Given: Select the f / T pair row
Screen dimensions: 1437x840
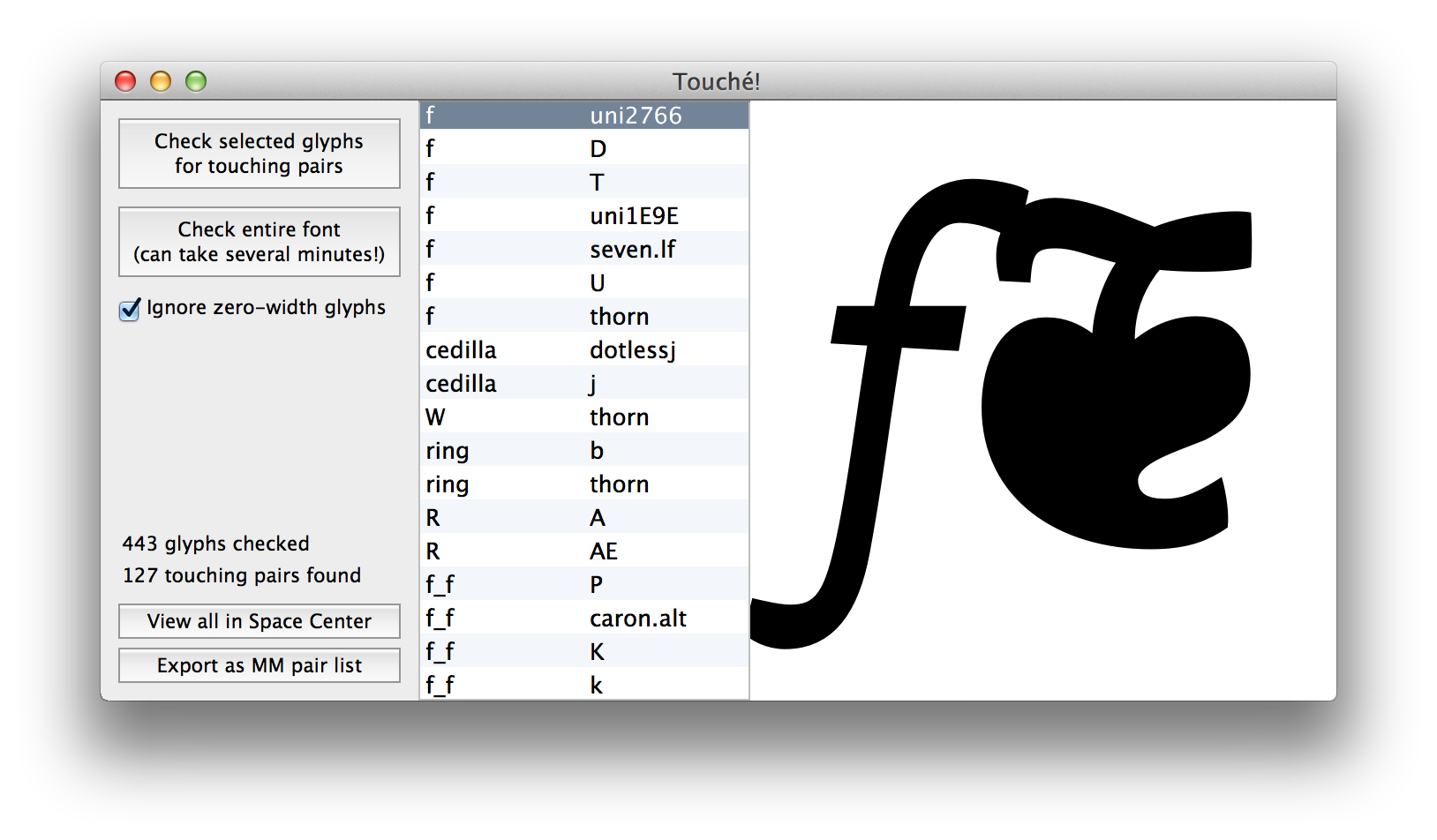Looking at the screenshot, I should [584, 182].
